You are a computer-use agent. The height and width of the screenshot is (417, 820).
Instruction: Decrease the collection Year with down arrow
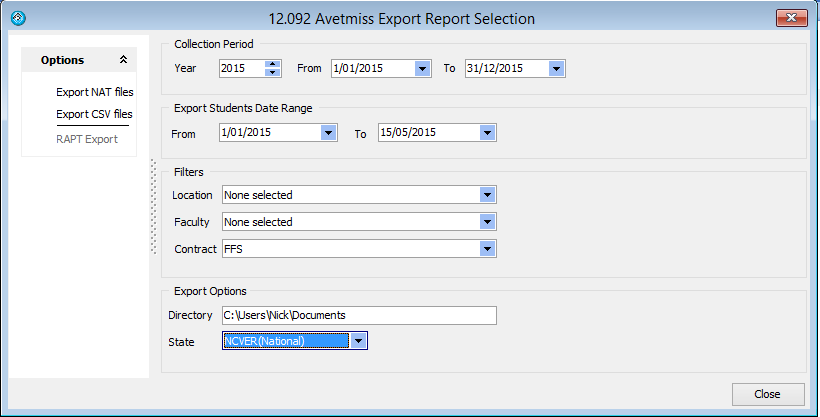(x=272, y=73)
